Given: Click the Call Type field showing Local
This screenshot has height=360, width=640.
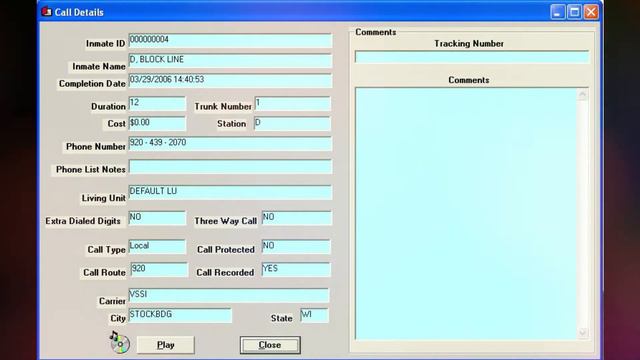Looking at the screenshot, I should point(157,247).
